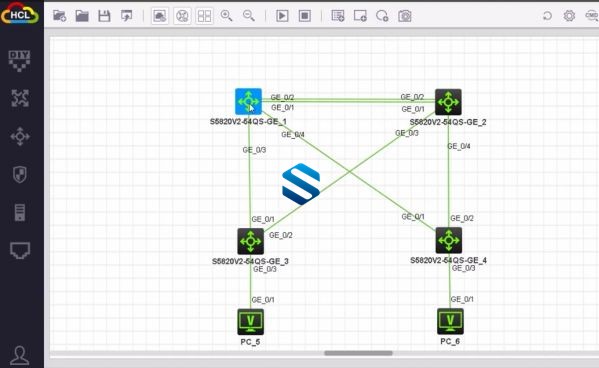Toggle the grid display toolbar button
This screenshot has width=599, height=368.
(x=204, y=16)
